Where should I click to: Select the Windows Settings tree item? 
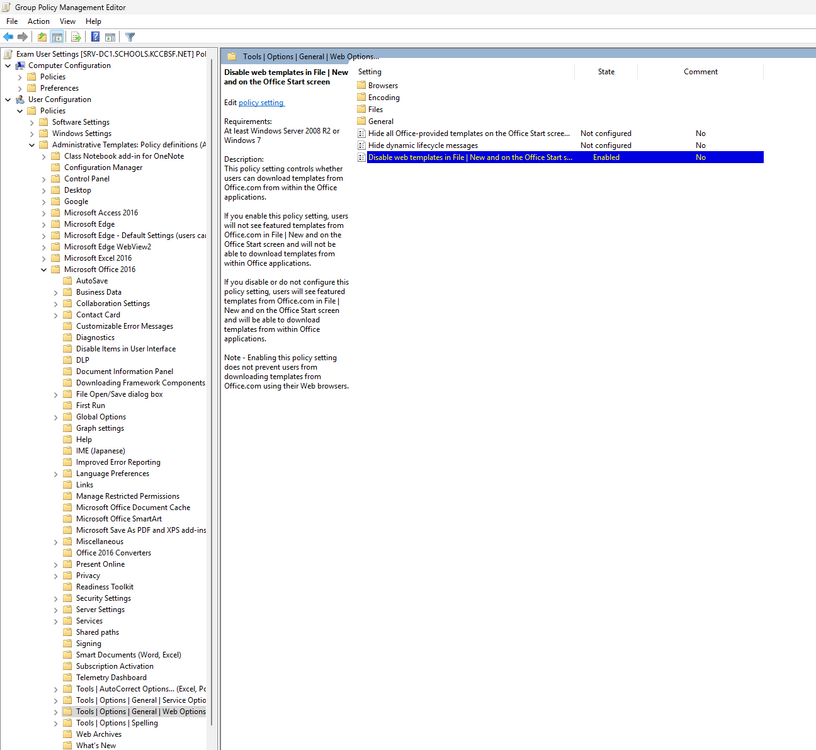(x=82, y=133)
